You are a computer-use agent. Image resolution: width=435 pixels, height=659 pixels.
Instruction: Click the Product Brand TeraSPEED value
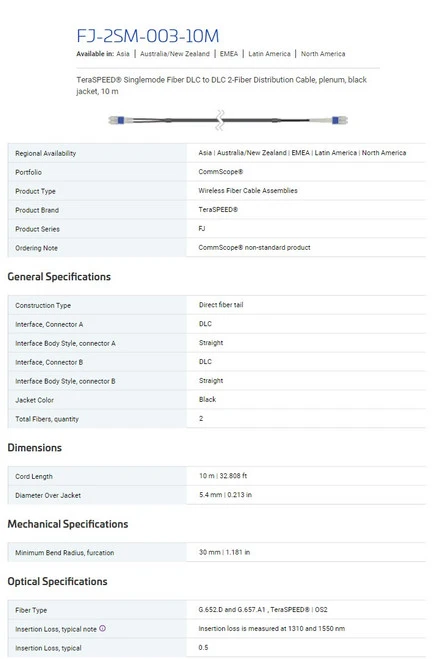(218, 209)
